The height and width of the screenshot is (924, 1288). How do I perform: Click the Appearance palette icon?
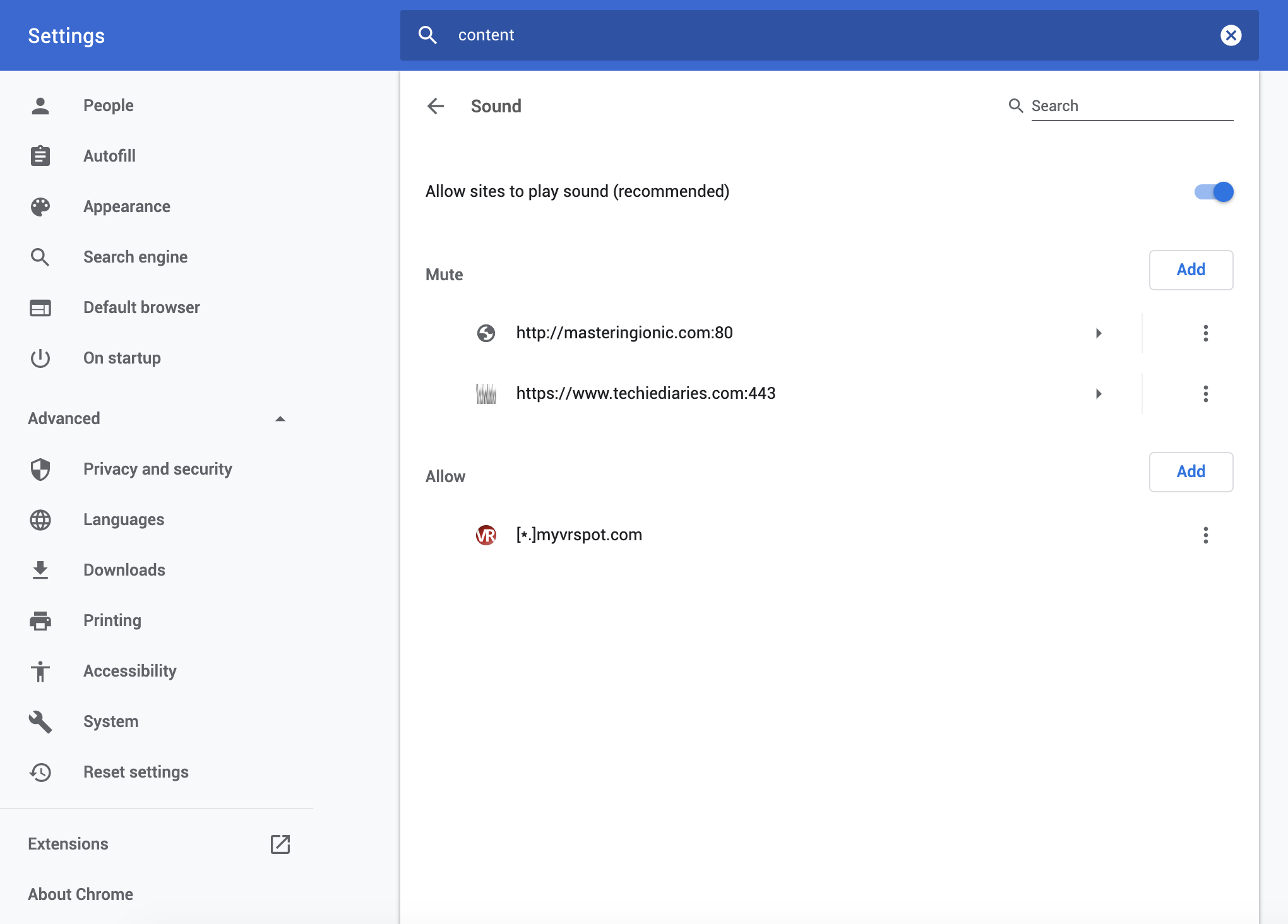40,206
